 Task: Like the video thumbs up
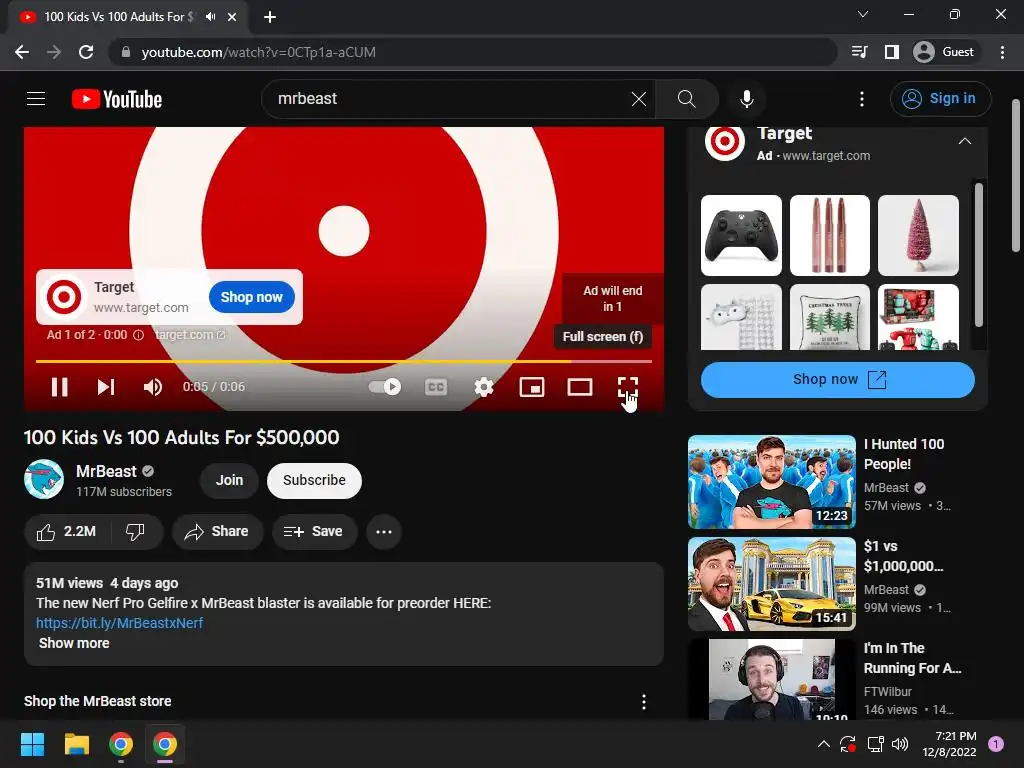67,532
